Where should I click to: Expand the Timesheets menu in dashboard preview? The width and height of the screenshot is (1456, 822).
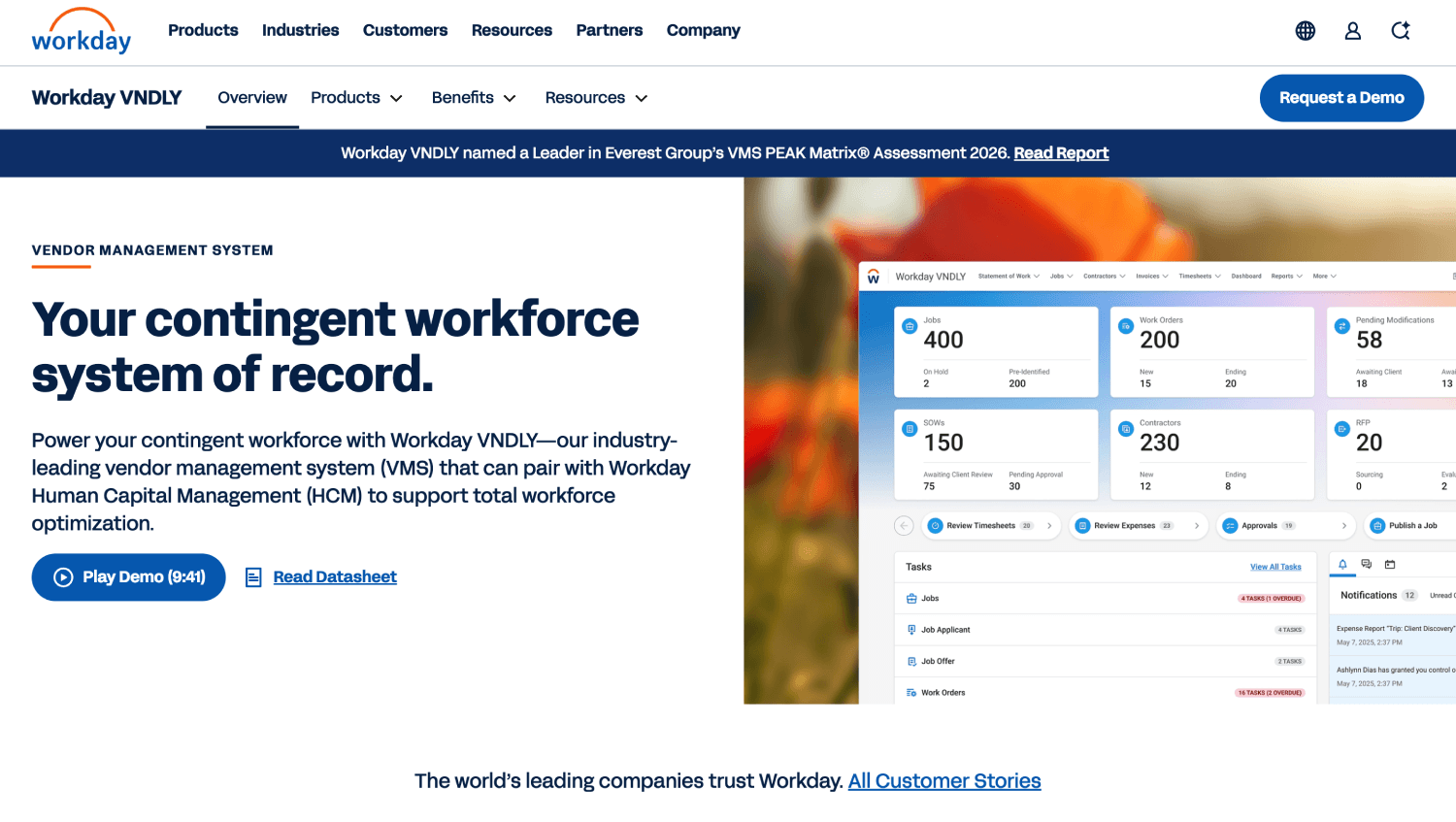tap(1200, 277)
